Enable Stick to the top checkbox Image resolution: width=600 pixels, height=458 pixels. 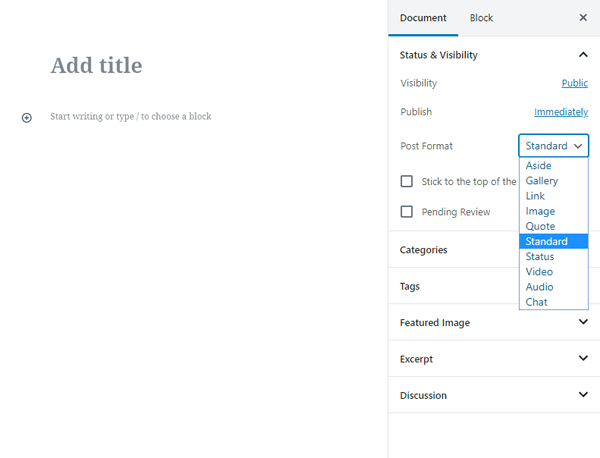click(407, 181)
